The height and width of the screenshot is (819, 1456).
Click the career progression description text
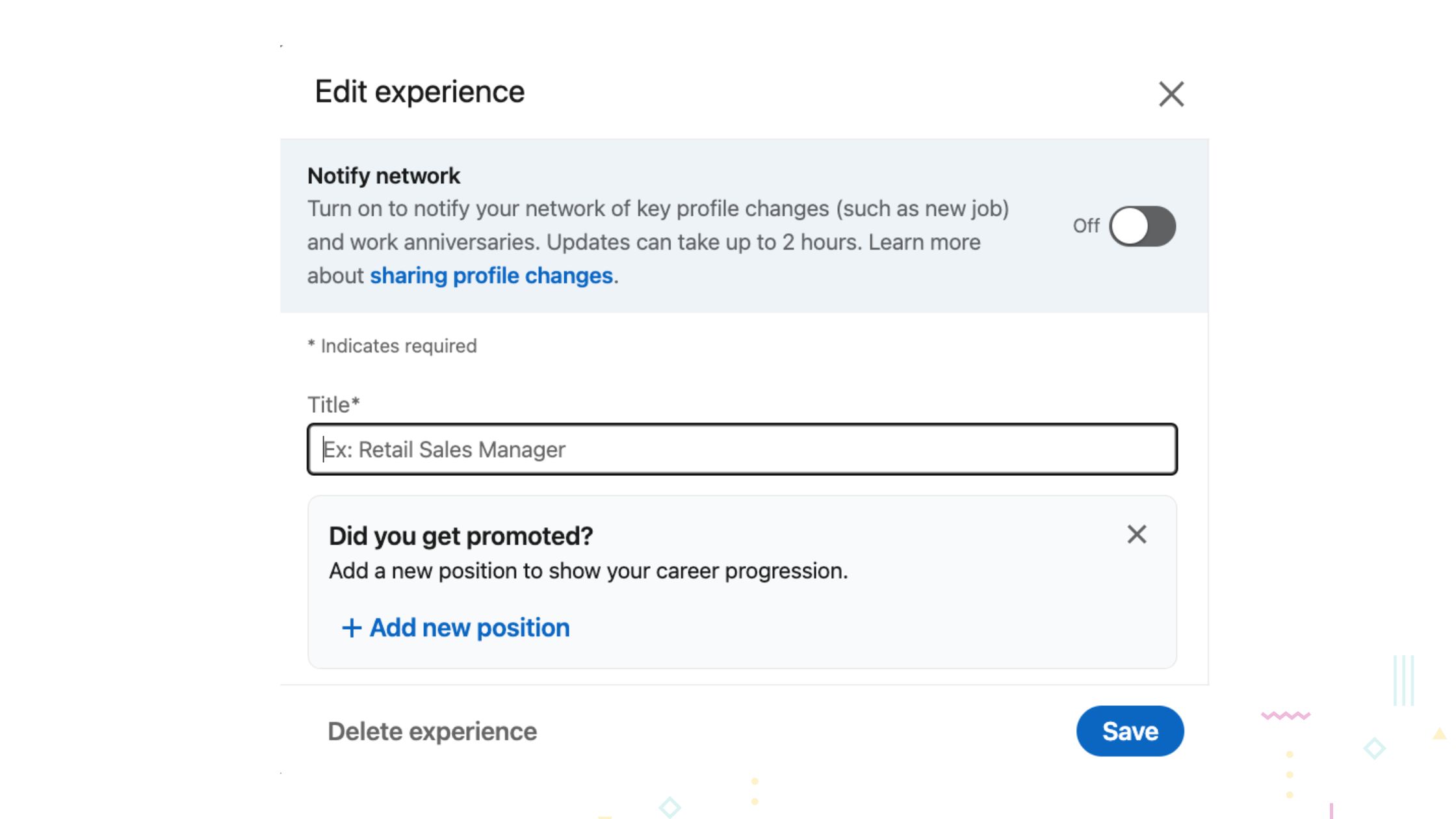pyautogui.click(x=588, y=571)
